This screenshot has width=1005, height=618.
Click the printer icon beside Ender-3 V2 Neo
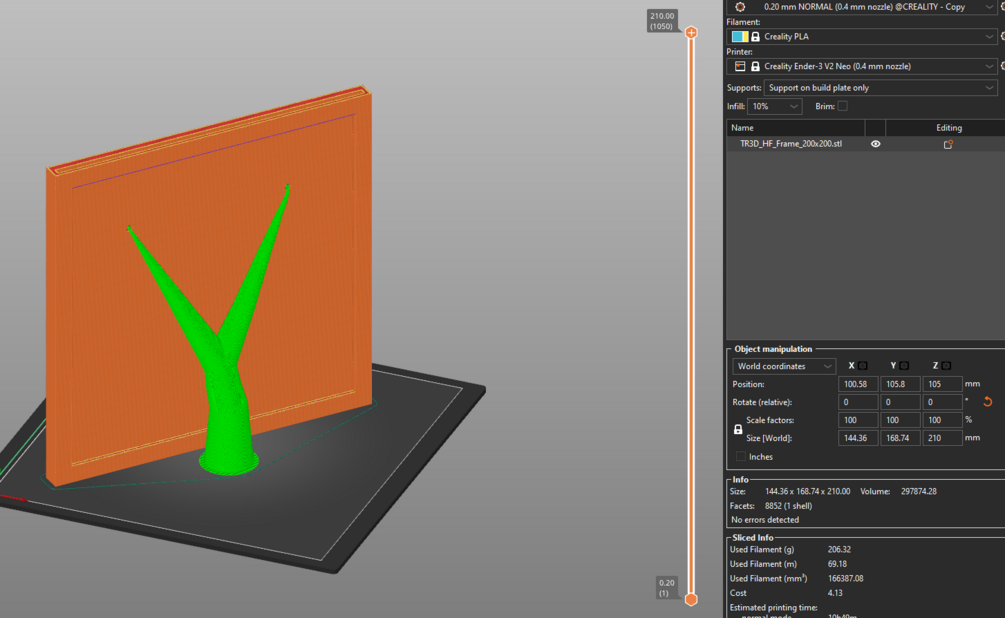(x=739, y=66)
